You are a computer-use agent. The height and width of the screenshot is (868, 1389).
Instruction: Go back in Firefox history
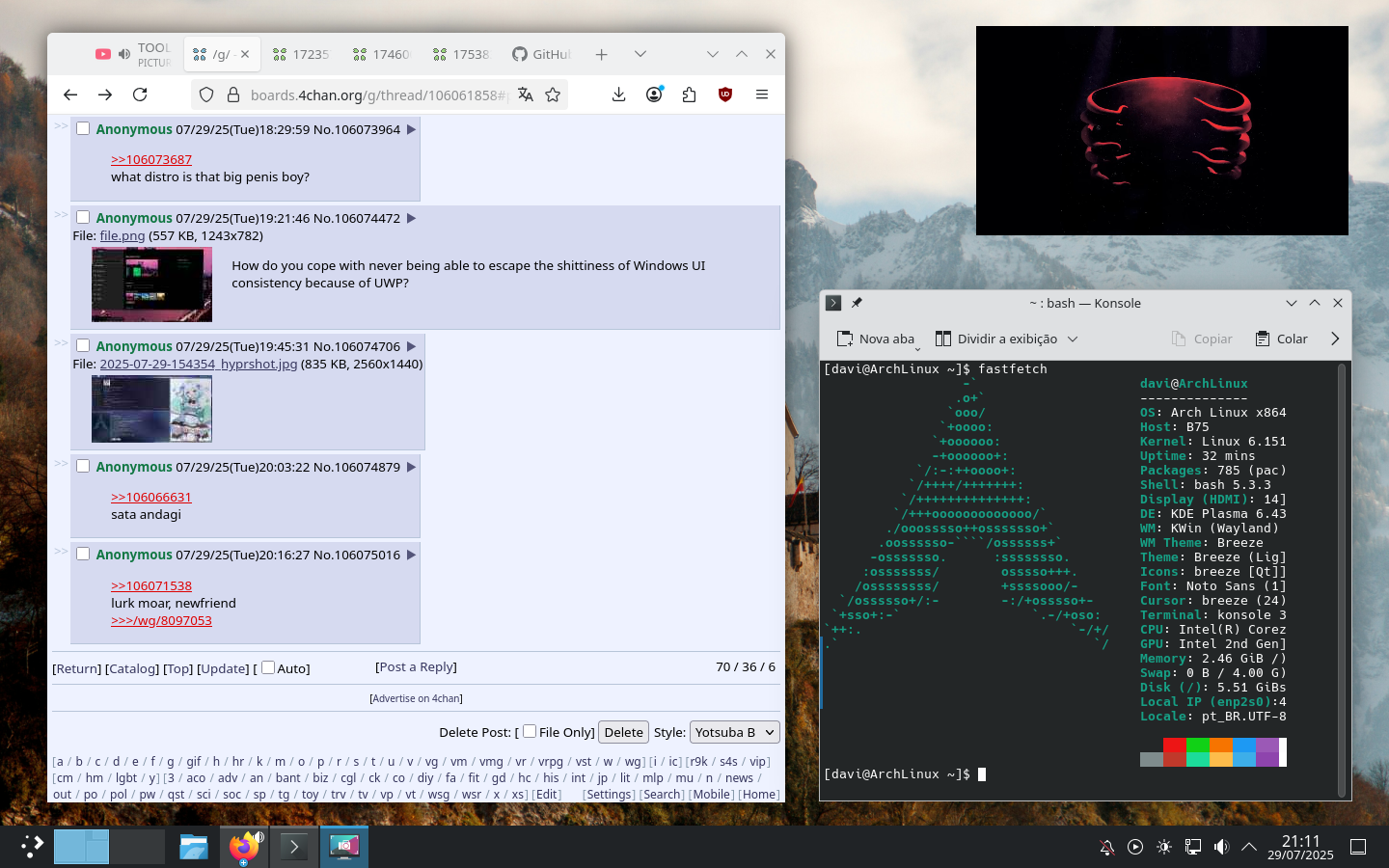70,95
